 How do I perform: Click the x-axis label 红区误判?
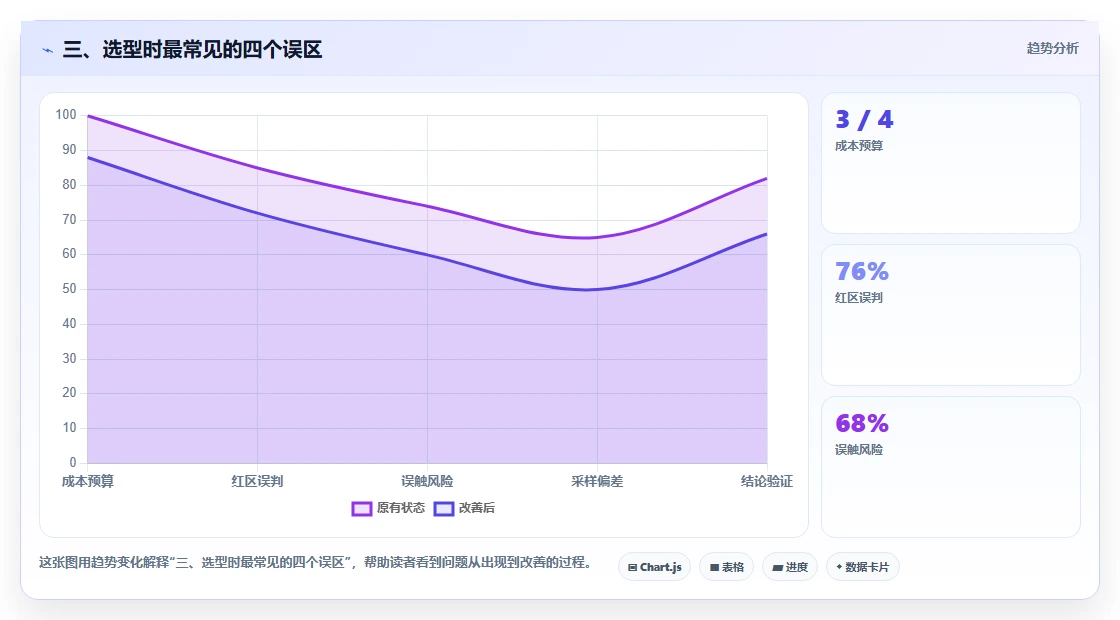tap(257, 481)
